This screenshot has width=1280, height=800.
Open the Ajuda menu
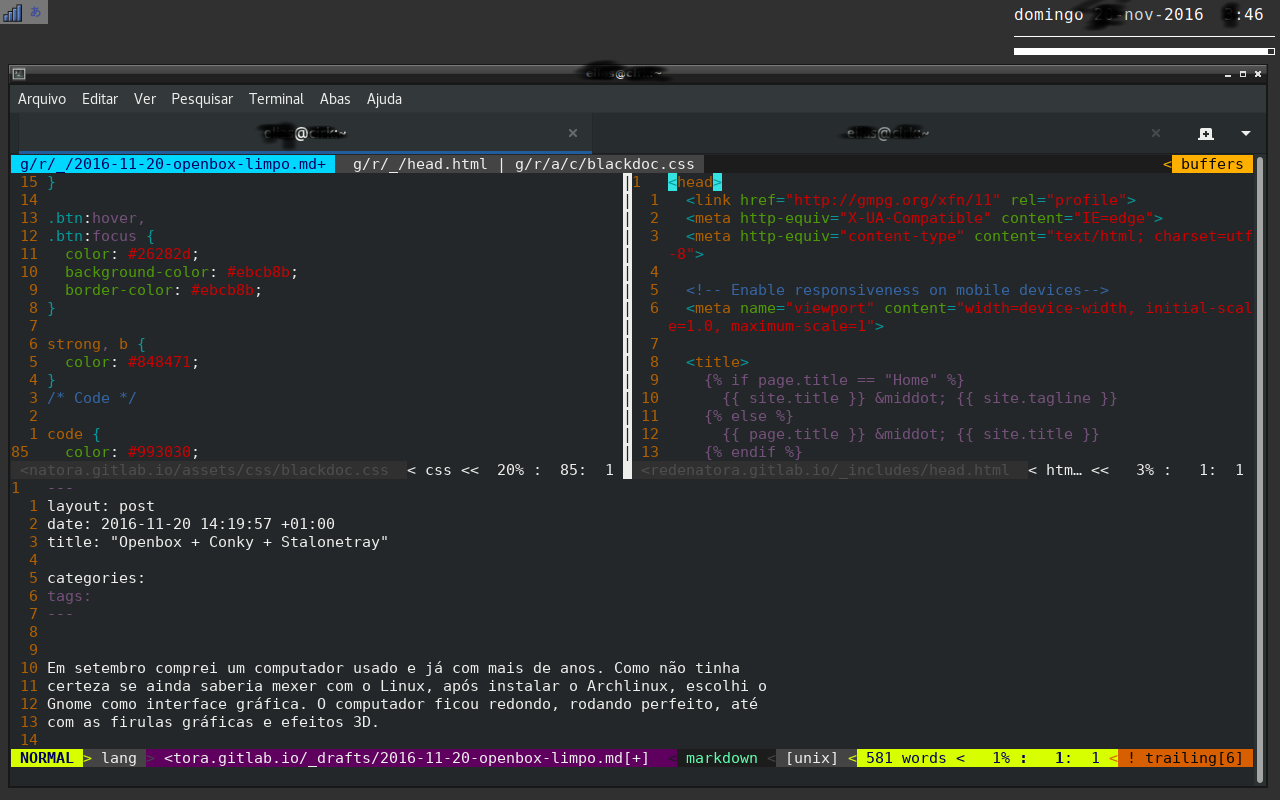point(384,99)
